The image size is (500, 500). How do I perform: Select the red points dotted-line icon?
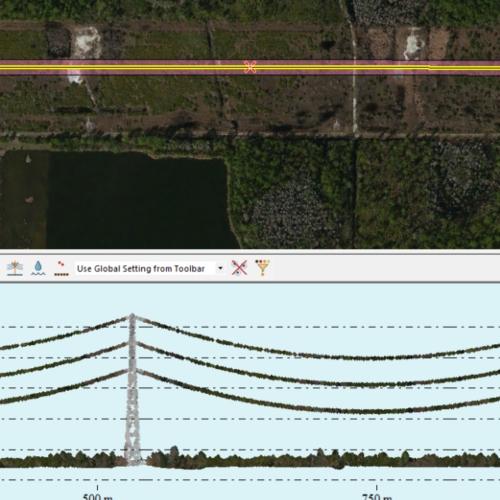61,268
